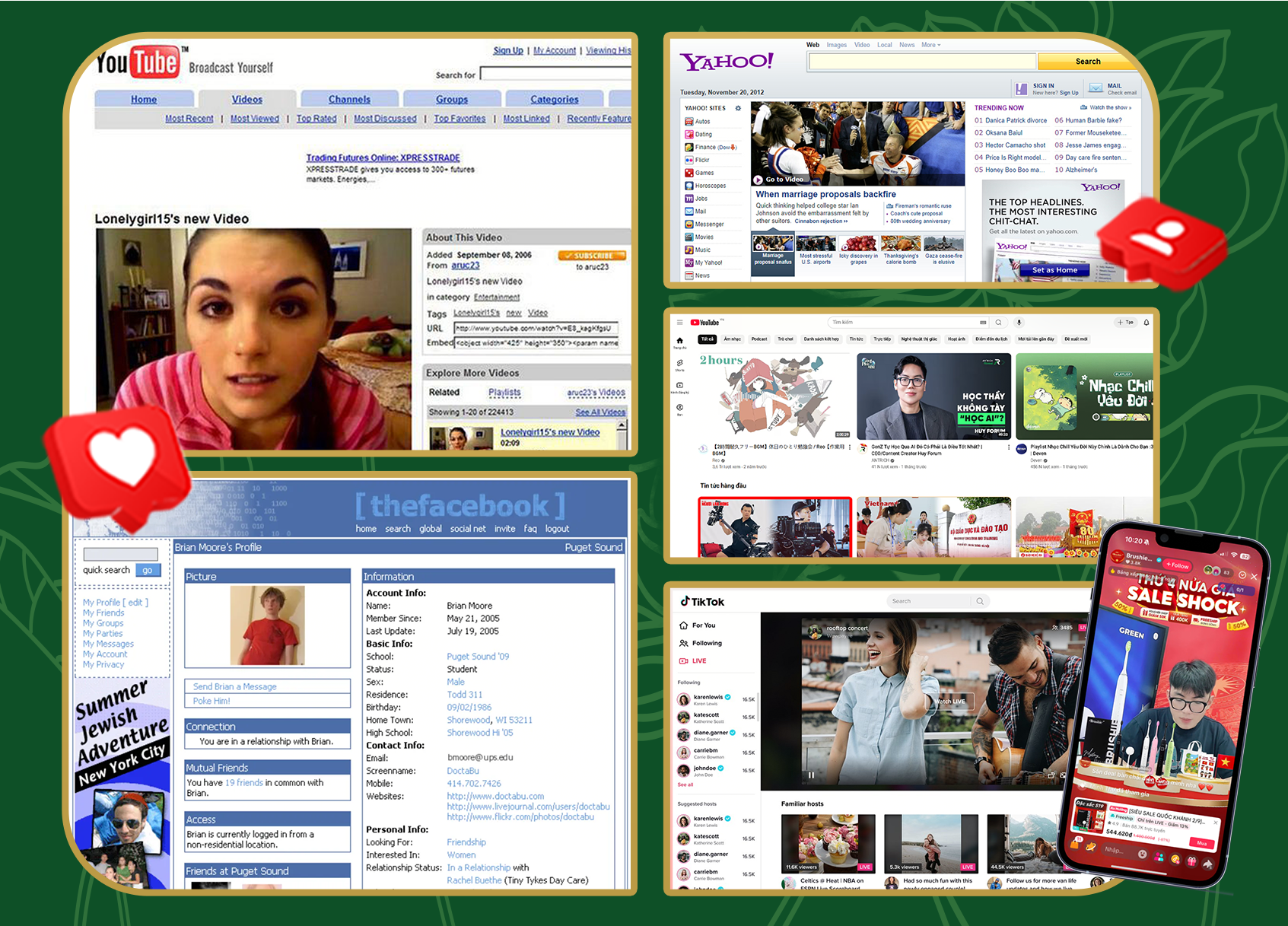Click the Yahoo Mail envelope icon
Viewport: 1288px width, 926px height.
click(1095, 88)
